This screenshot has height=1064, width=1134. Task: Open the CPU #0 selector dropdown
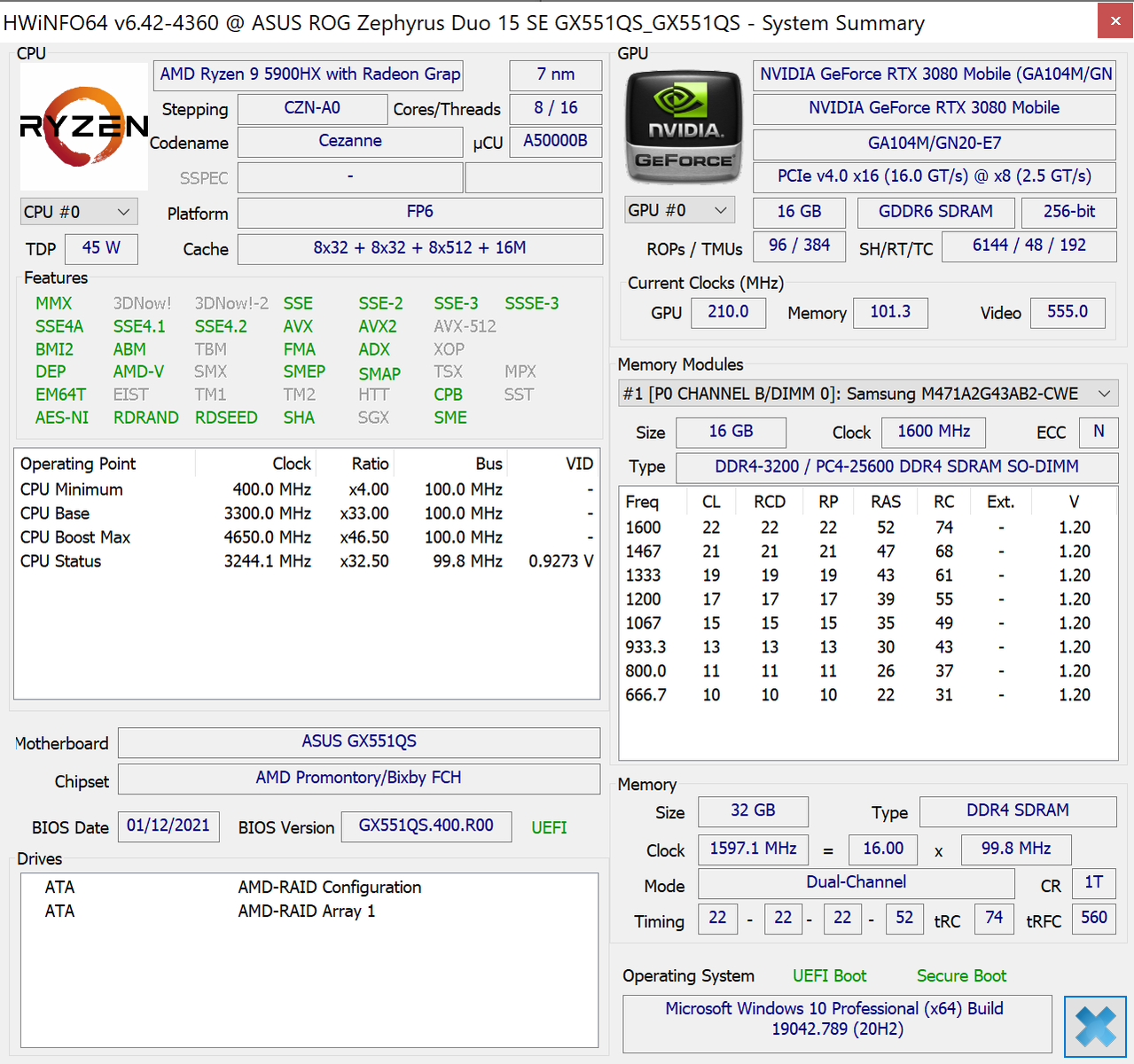click(x=79, y=212)
